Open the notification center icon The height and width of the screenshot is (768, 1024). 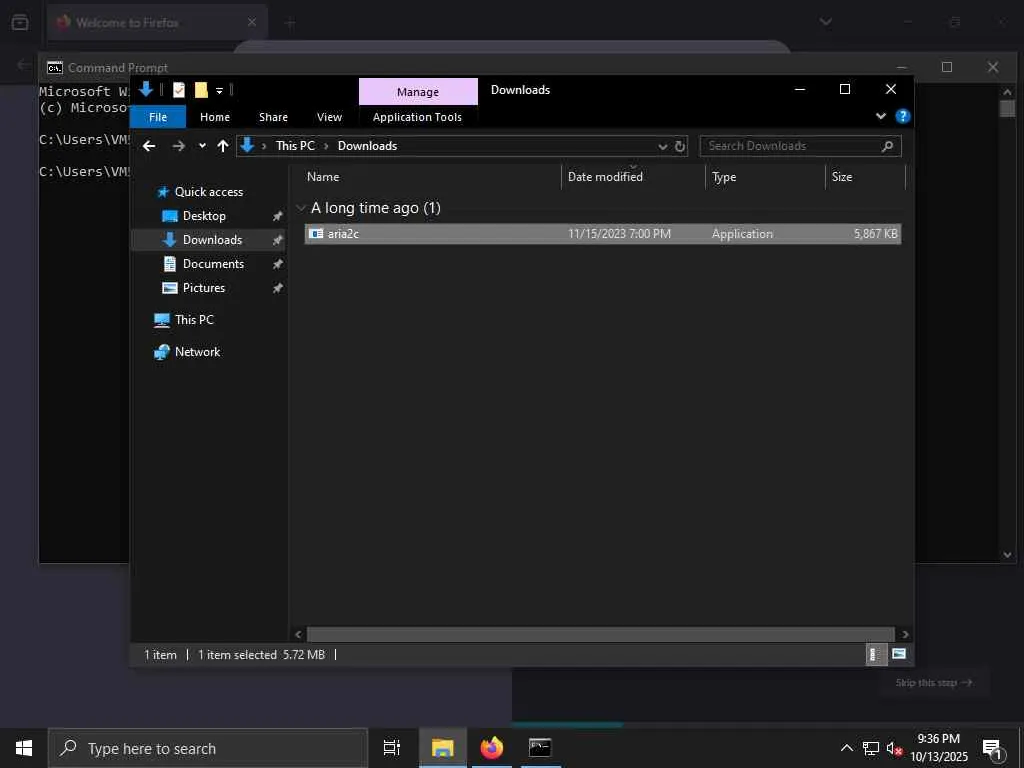992,749
